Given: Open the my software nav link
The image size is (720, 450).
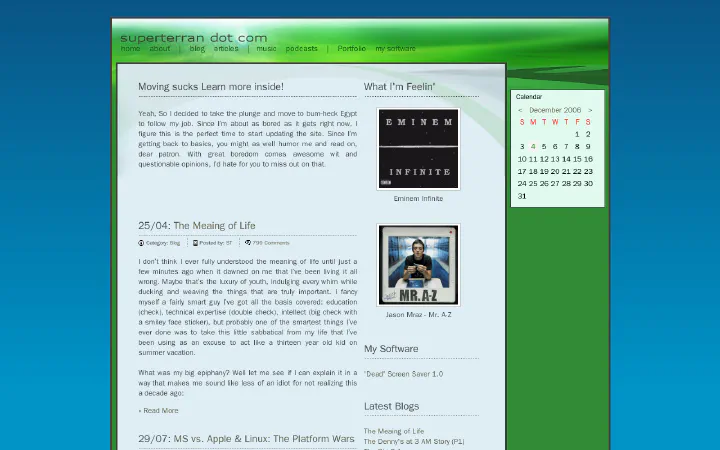Looking at the screenshot, I should pos(395,48).
